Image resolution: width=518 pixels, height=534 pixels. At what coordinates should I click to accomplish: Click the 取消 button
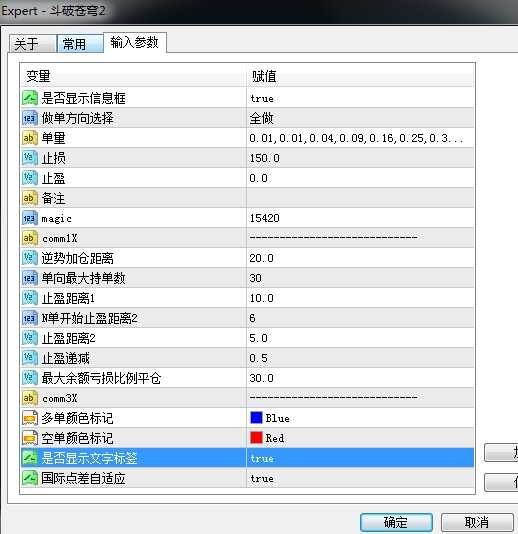point(477,522)
